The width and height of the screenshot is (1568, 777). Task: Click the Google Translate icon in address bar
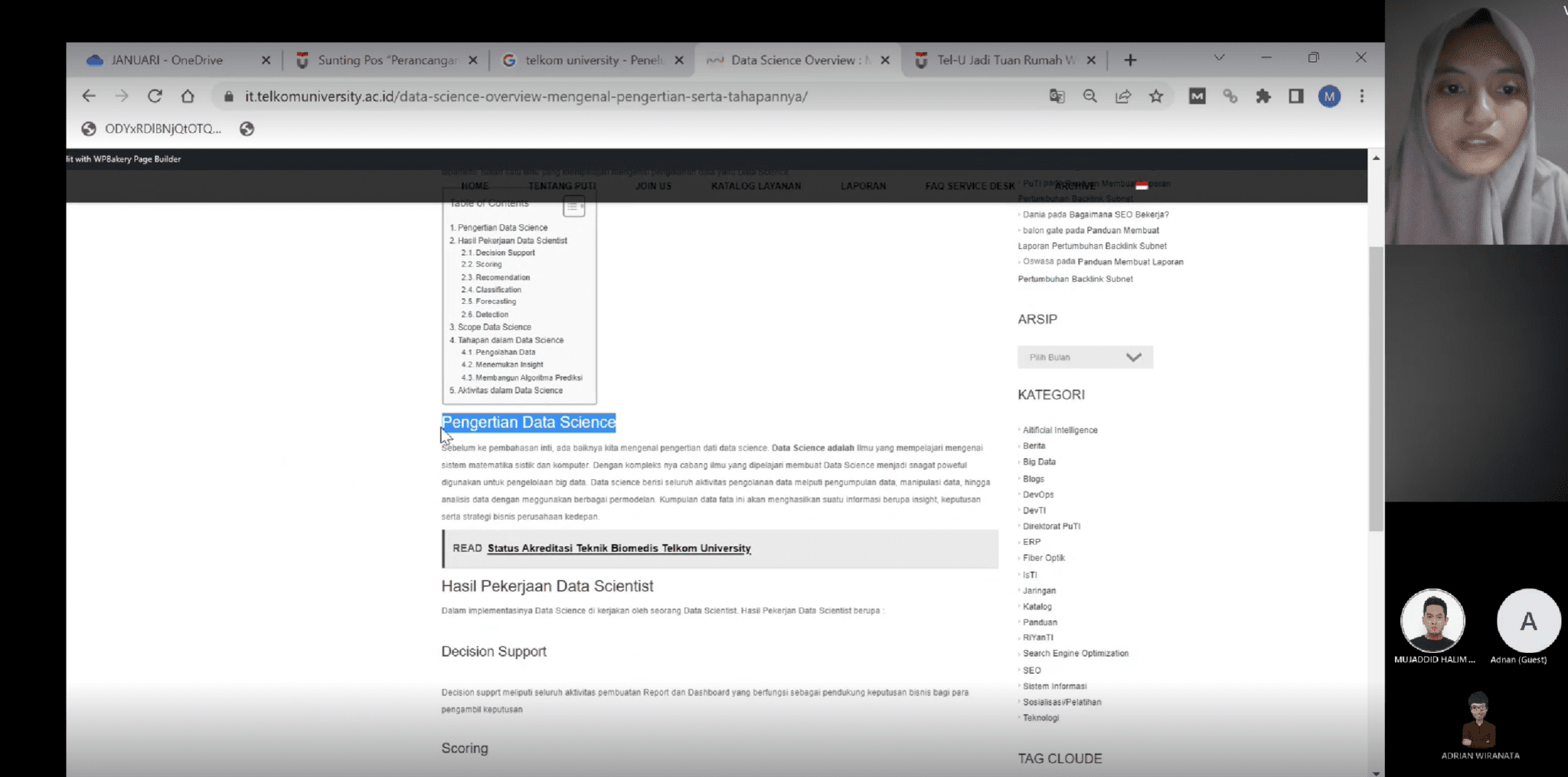[1057, 96]
